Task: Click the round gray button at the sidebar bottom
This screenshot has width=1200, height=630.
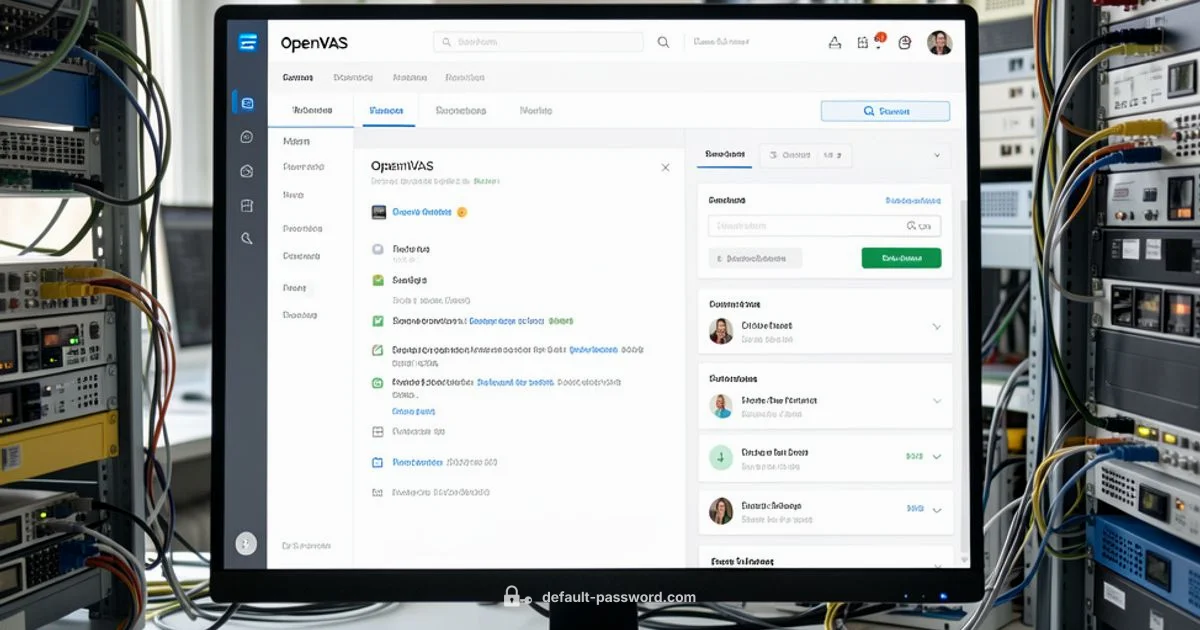Action: [246, 543]
